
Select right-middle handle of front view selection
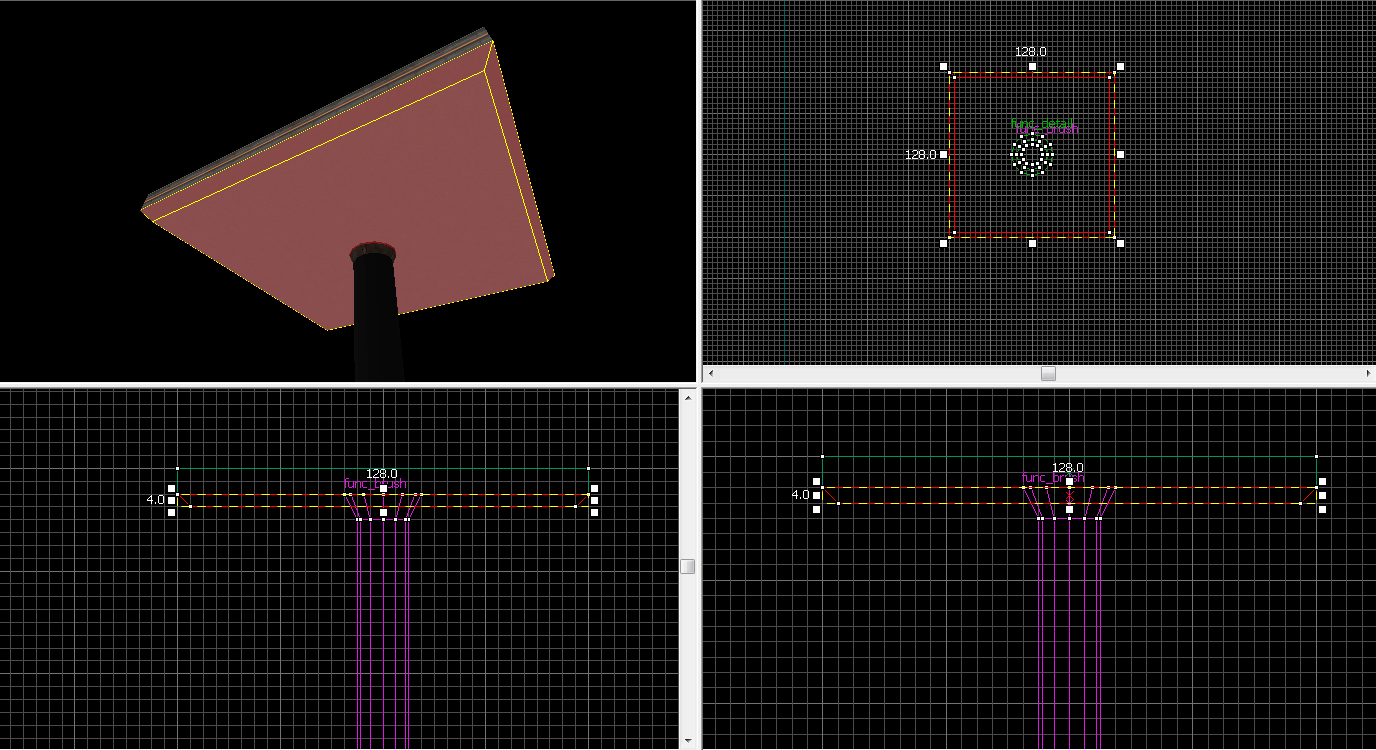(x=594, y=500)
